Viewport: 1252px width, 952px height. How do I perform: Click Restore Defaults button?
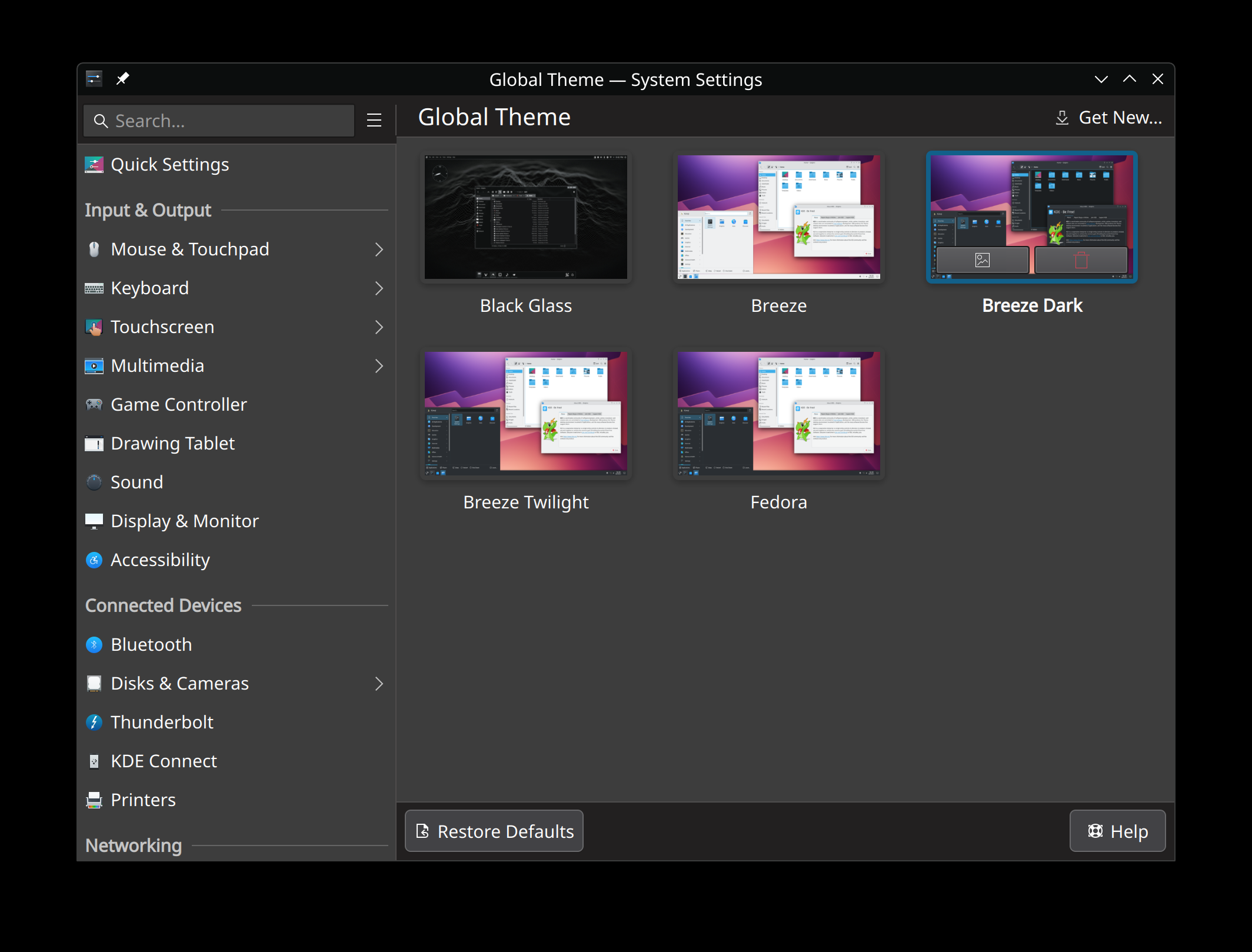(494, 831)
